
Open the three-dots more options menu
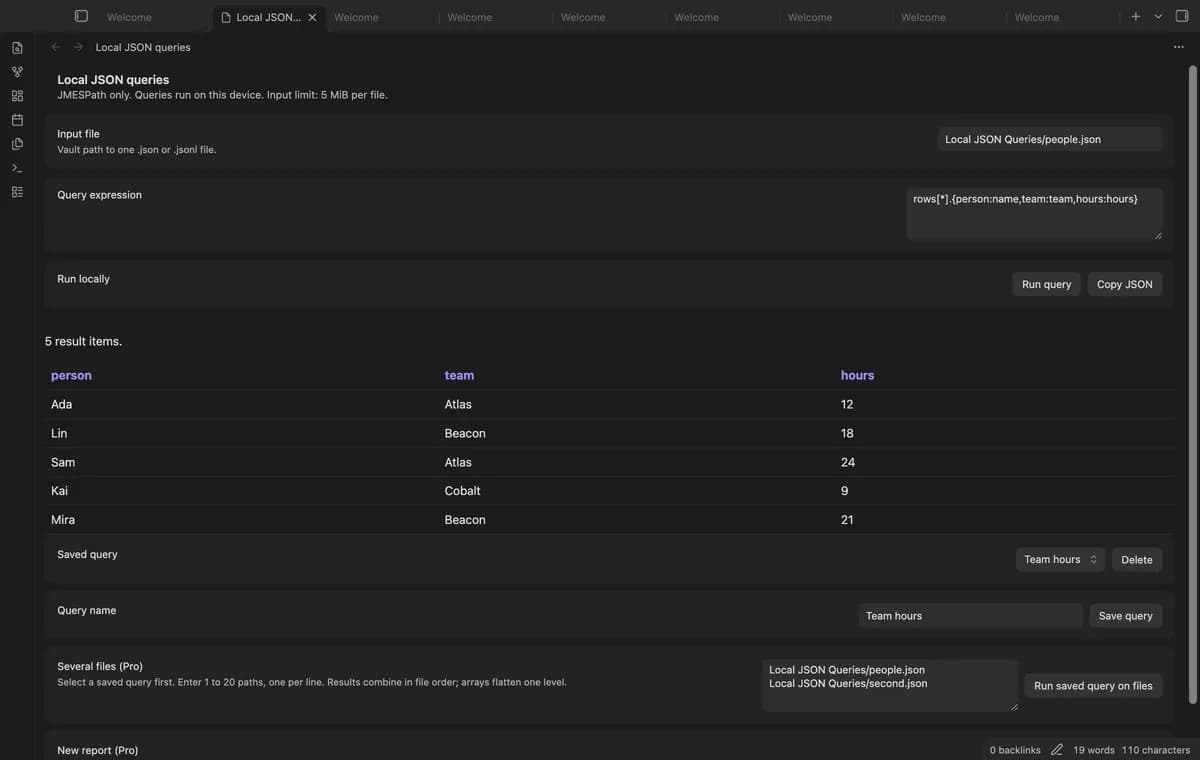(1178, 47)
